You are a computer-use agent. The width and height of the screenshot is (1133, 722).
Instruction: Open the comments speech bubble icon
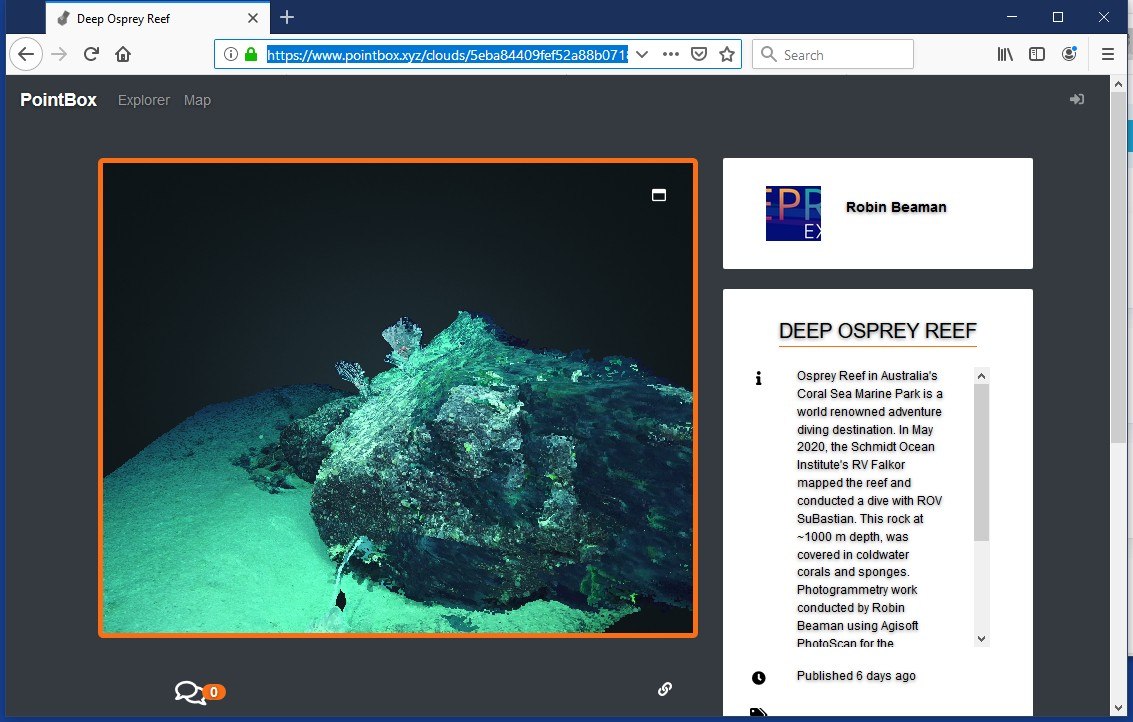tap(190, 692)
